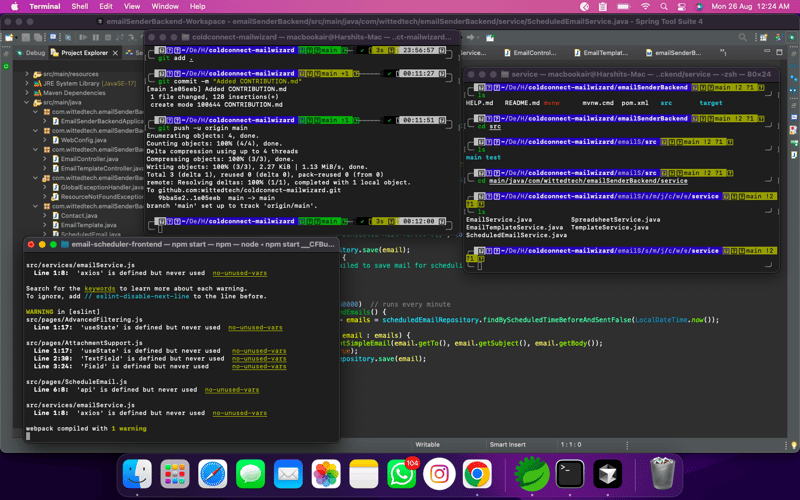Image resolution: width=800 pixels, height=500 pixels.
Task: Click the Suspend (pause) icon in toolbar
Action: (96, 37)
